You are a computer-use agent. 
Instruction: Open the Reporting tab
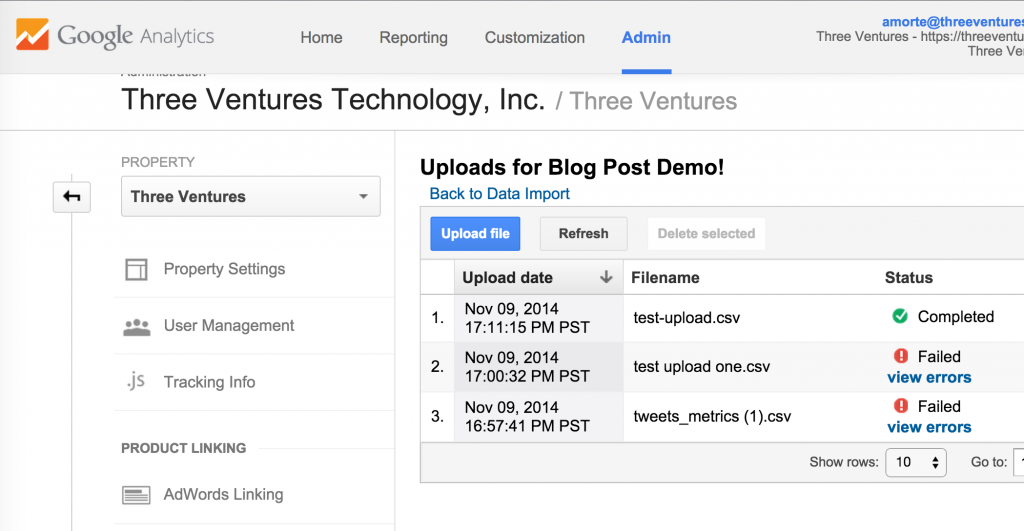(x=413, y=38)
